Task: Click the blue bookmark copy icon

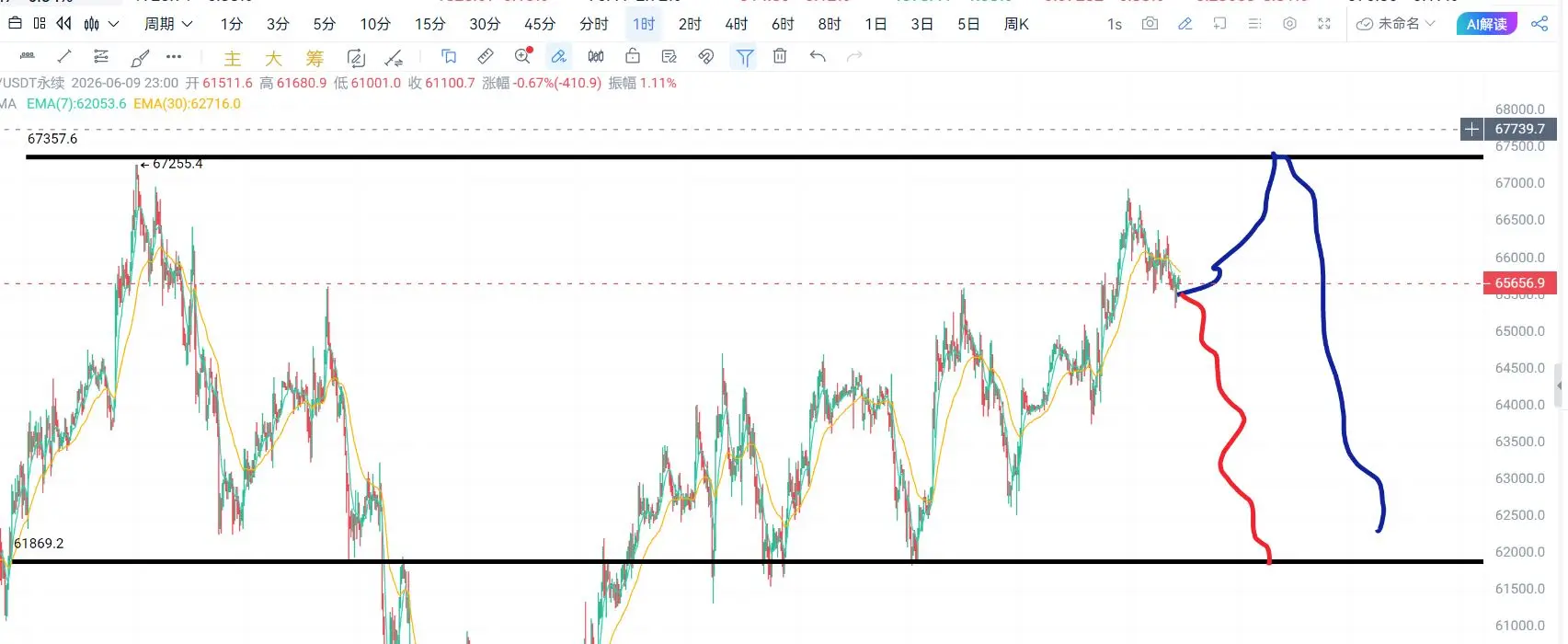Action: click(x=449, y=56)
